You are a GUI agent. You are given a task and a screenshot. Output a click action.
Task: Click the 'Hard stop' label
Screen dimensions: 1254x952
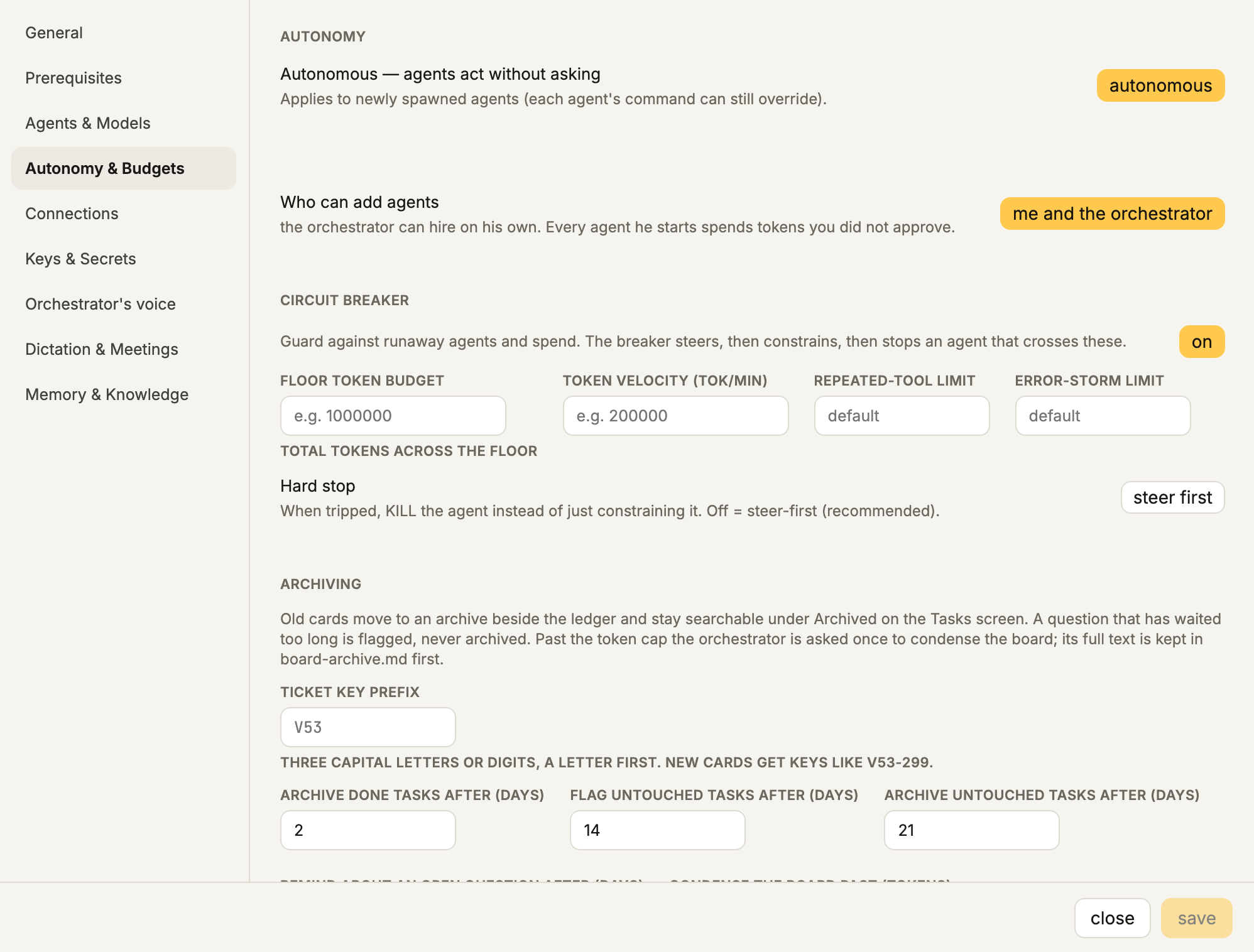click(318, 486)
